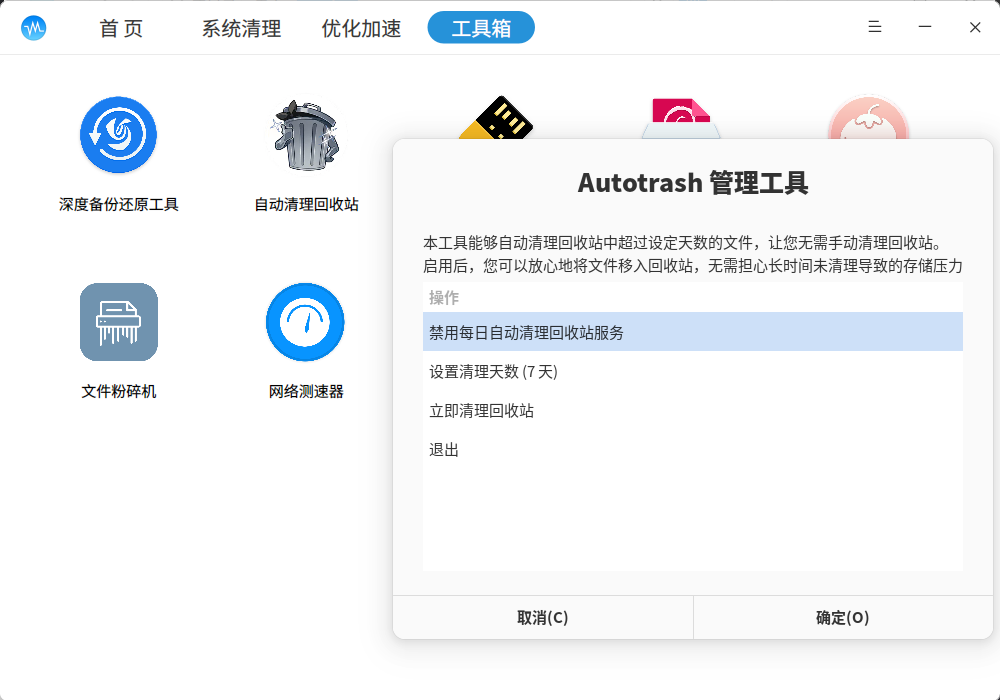Click the 取消(C) button
1000x700 pixels.
[x=543, y=617]
